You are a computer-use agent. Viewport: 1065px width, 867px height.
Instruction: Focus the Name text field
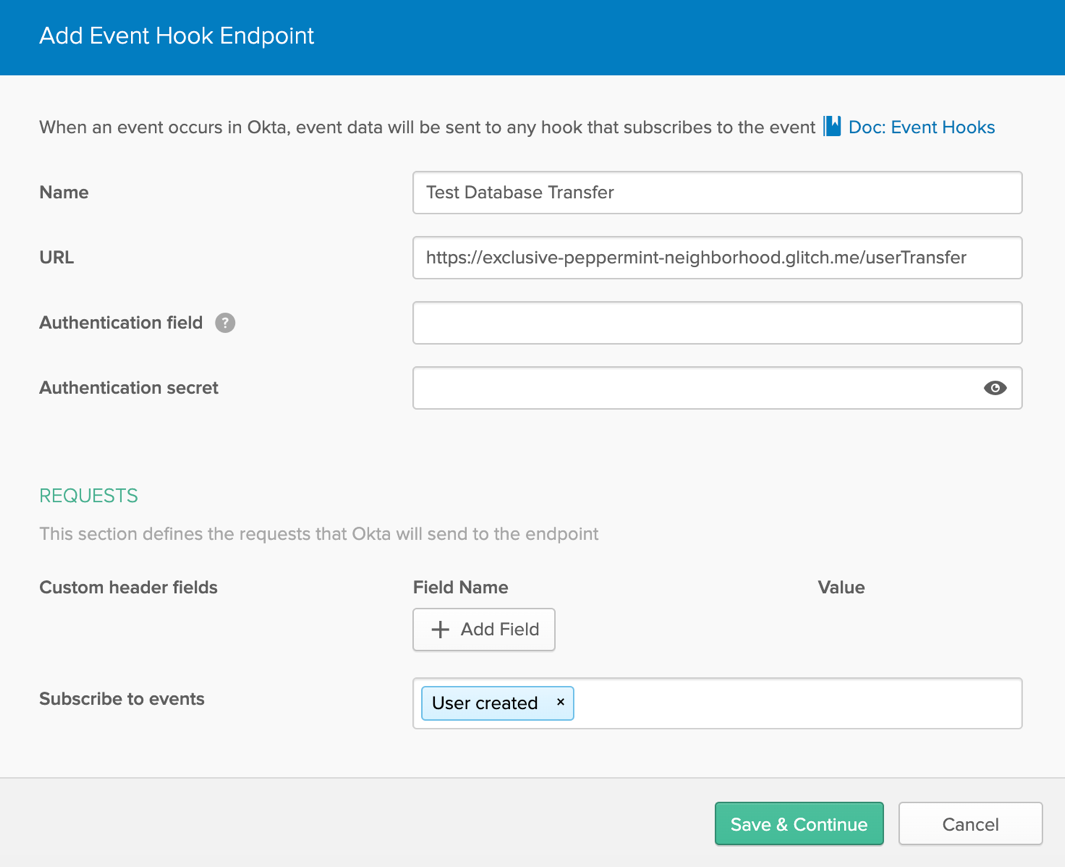716,193
